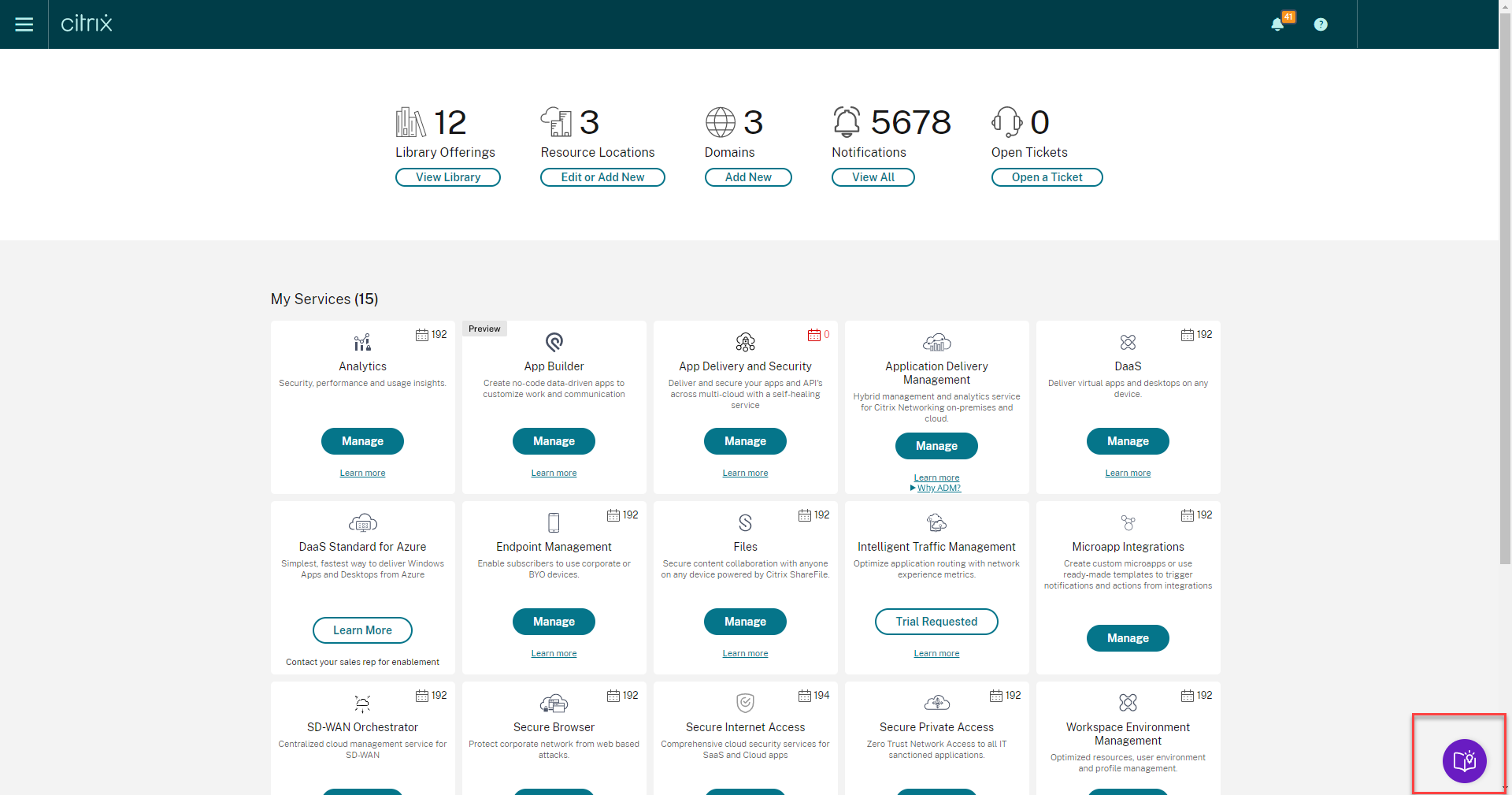Viewport: 1512px width, 795px height.
Task: Click the Secure Browser icon
Action: coord(554,703)
